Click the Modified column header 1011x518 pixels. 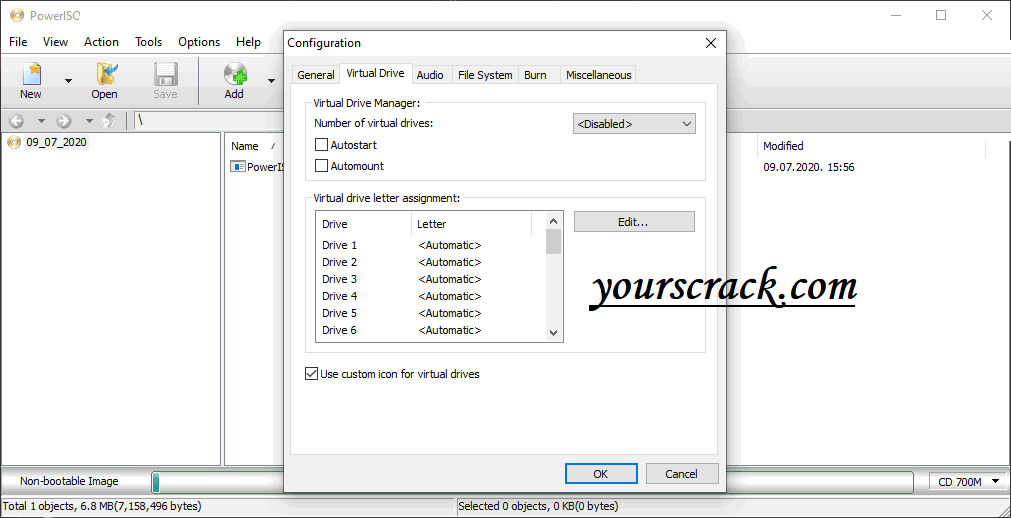coord(870,146)
